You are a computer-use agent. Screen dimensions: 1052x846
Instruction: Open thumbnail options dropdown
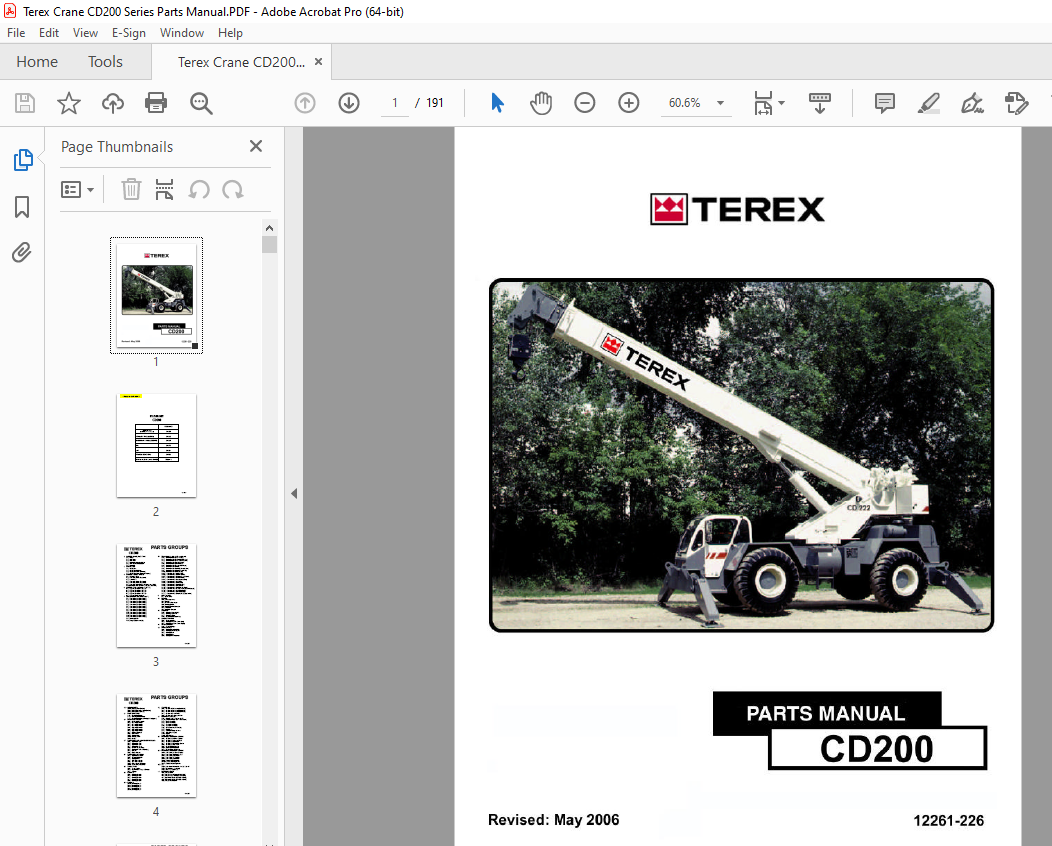(77, 189)
